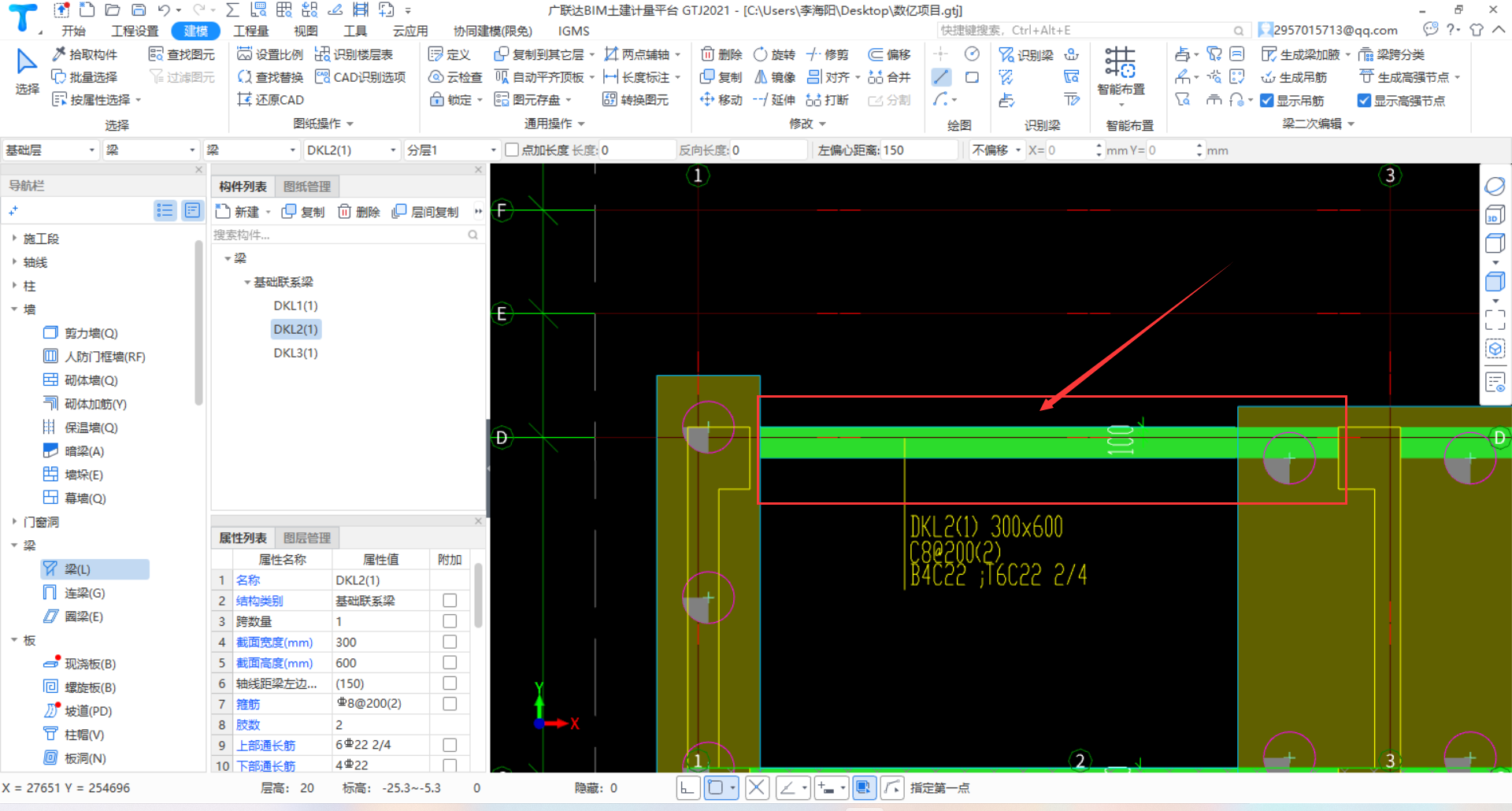Check 附加 box for 箍筋 row
1512x811 pixels.
click(450, 703)
